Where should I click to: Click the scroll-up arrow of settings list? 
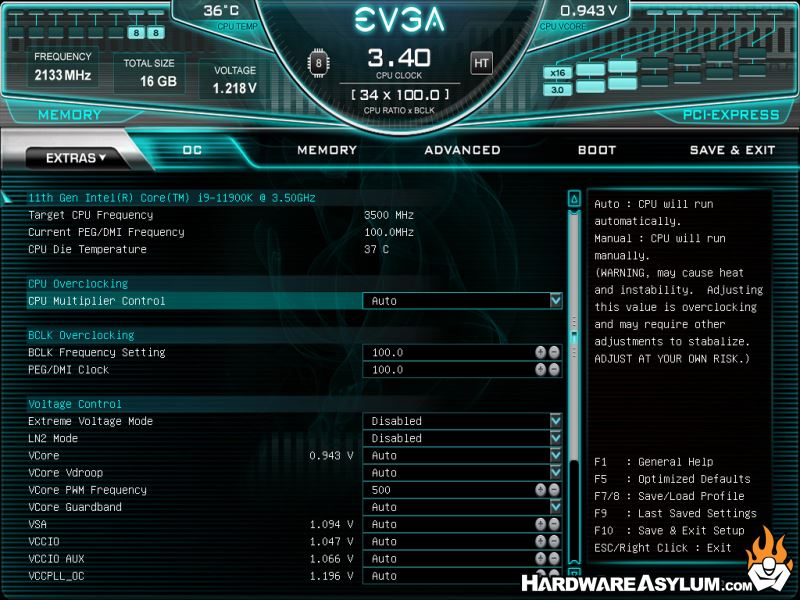574,199
